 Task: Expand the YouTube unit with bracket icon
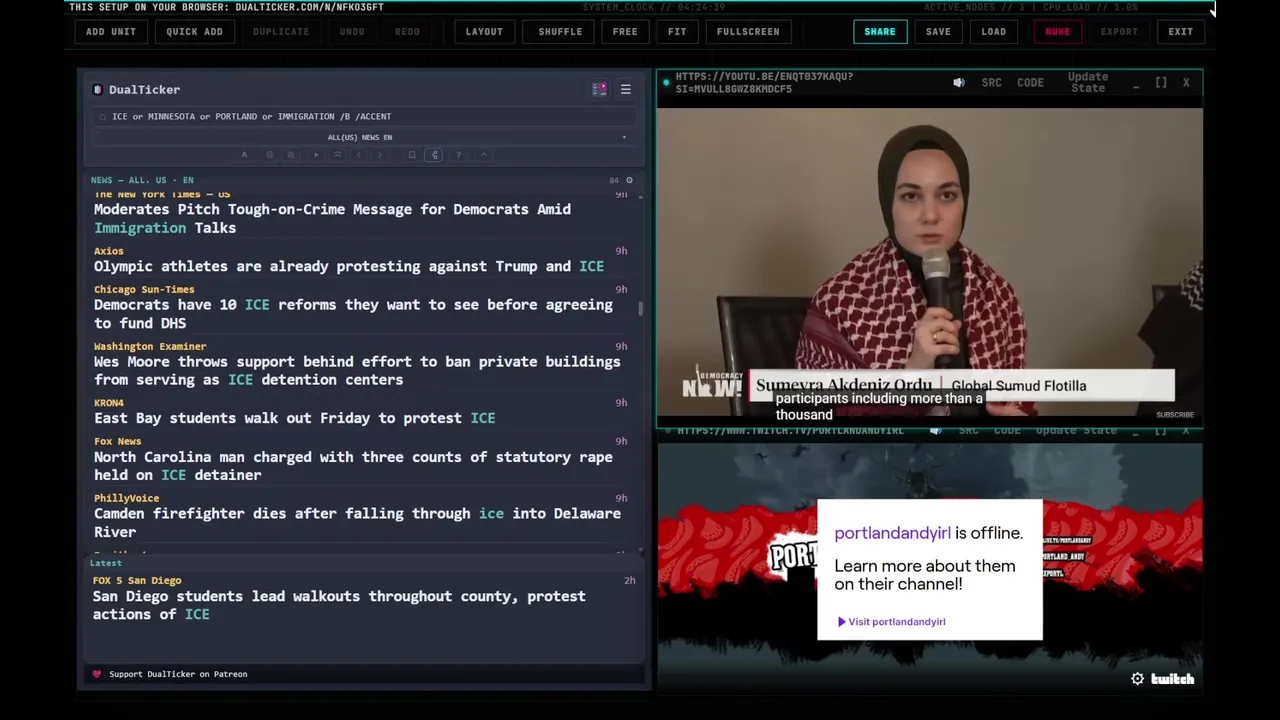[1161, 83]
